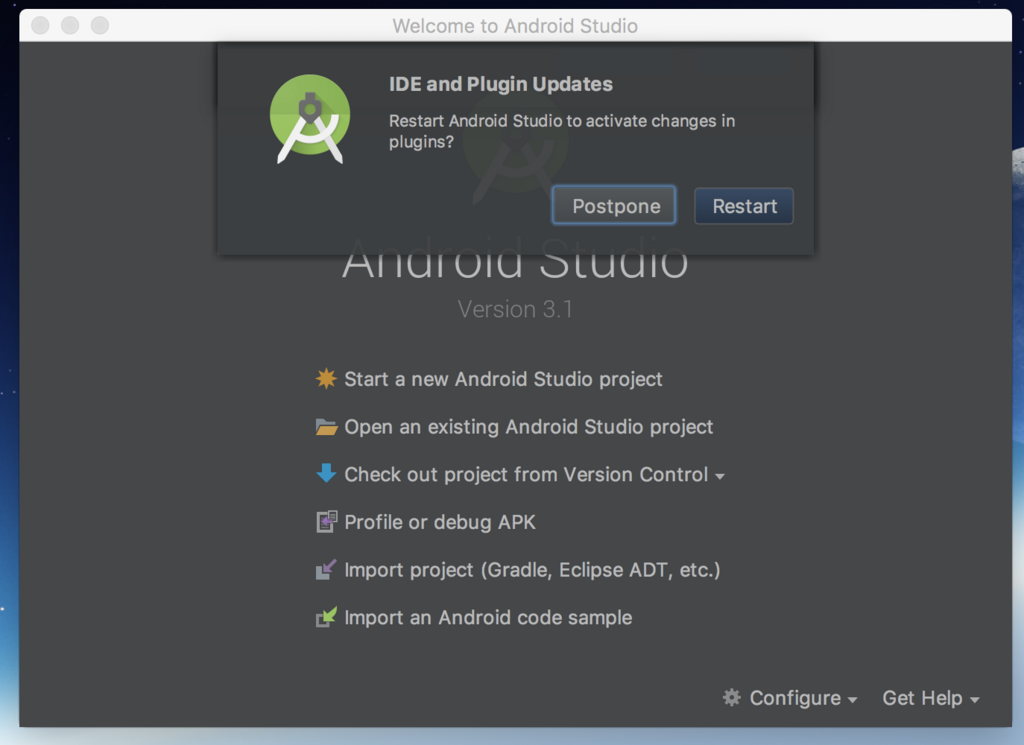Click the orange starburst new project icon

[x=326, y=379]
